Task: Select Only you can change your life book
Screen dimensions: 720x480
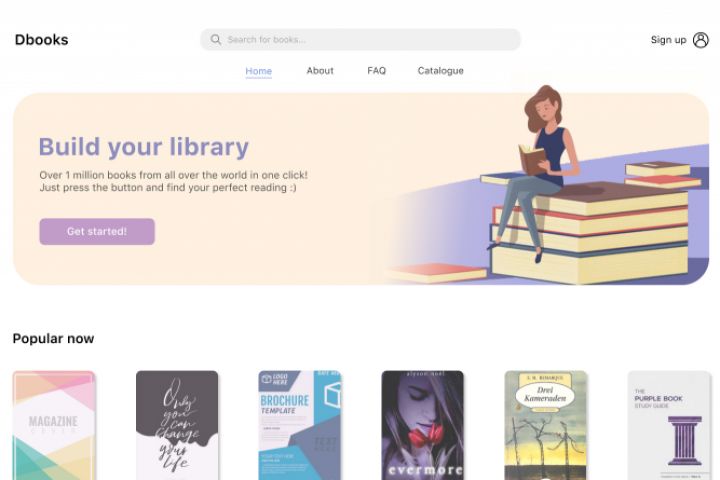Action: pos(177,425)
